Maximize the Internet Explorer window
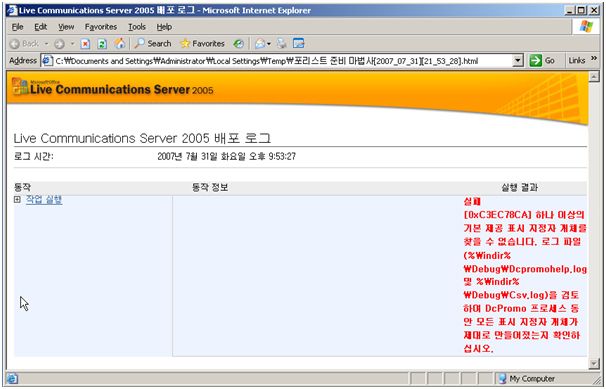Screen dimensions: 606x389 [x=581, y=10]
